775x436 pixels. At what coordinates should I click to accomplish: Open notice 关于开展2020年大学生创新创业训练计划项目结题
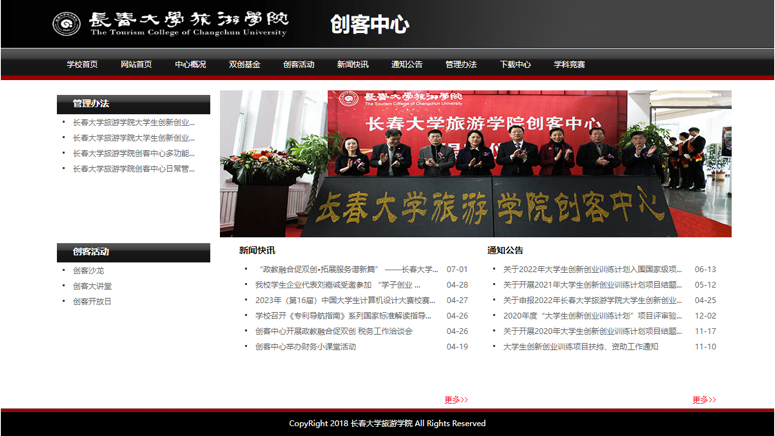(593, 331)
